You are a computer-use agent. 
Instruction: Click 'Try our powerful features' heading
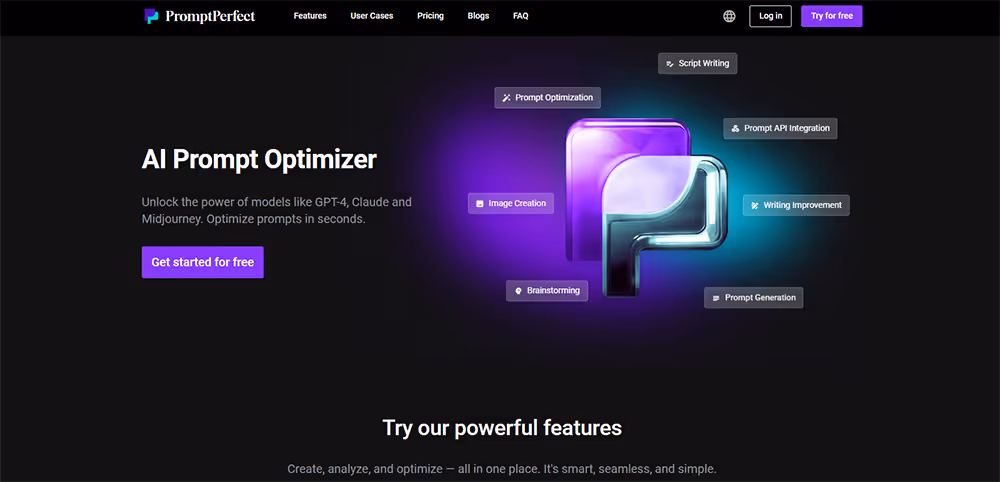[502, 427]
